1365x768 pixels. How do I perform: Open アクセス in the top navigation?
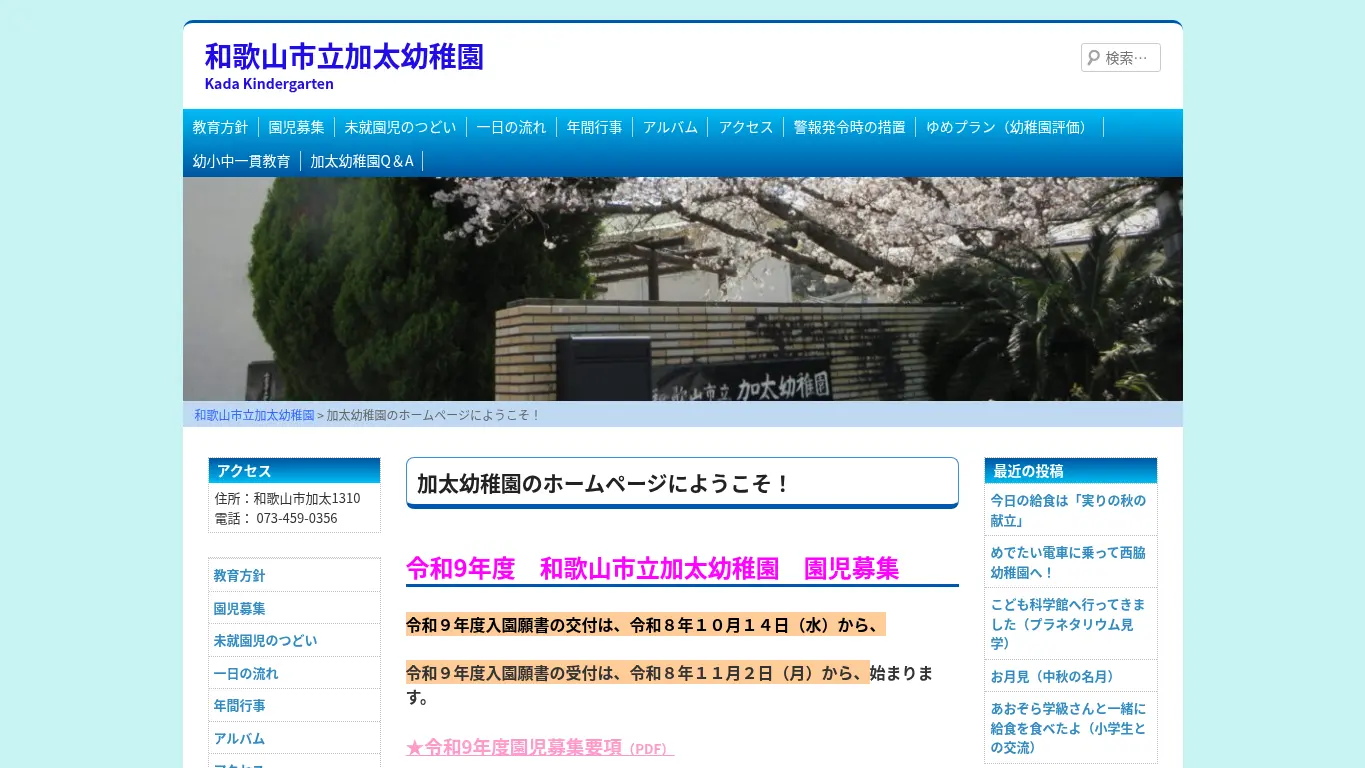click(746, 127)
